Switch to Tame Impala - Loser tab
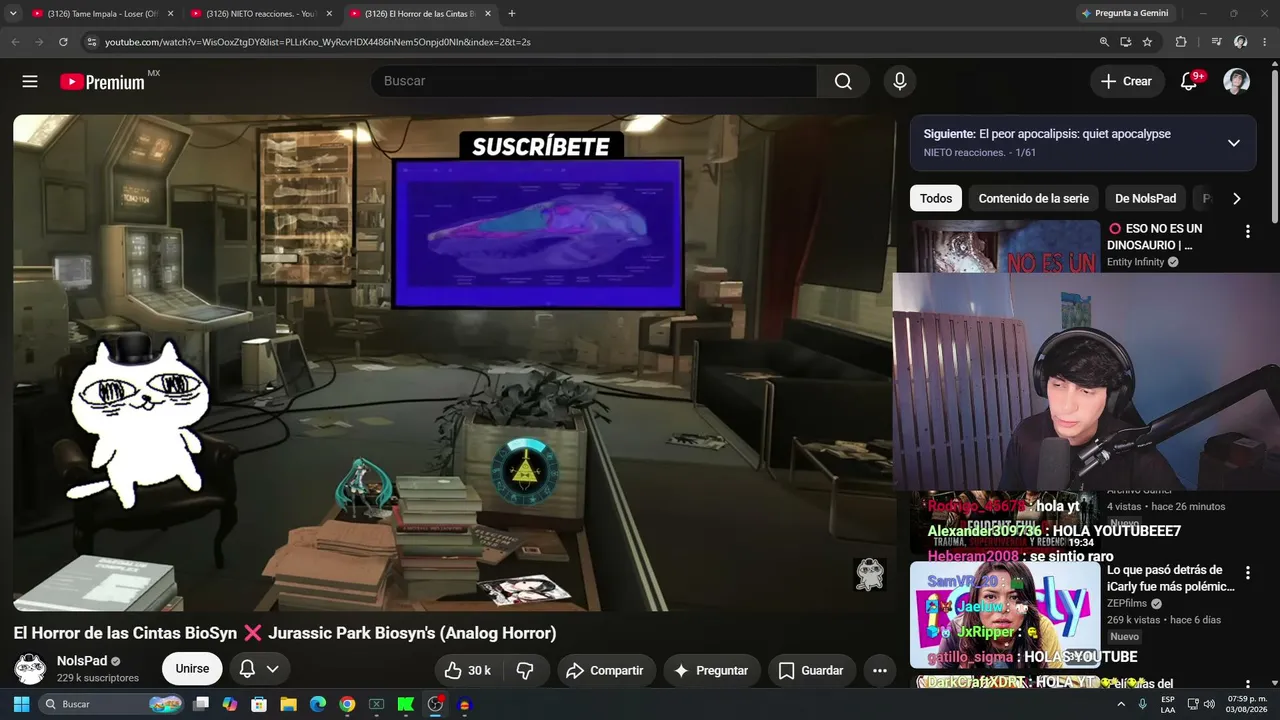Screen dimensions: 1280x720 click(104, 14)
